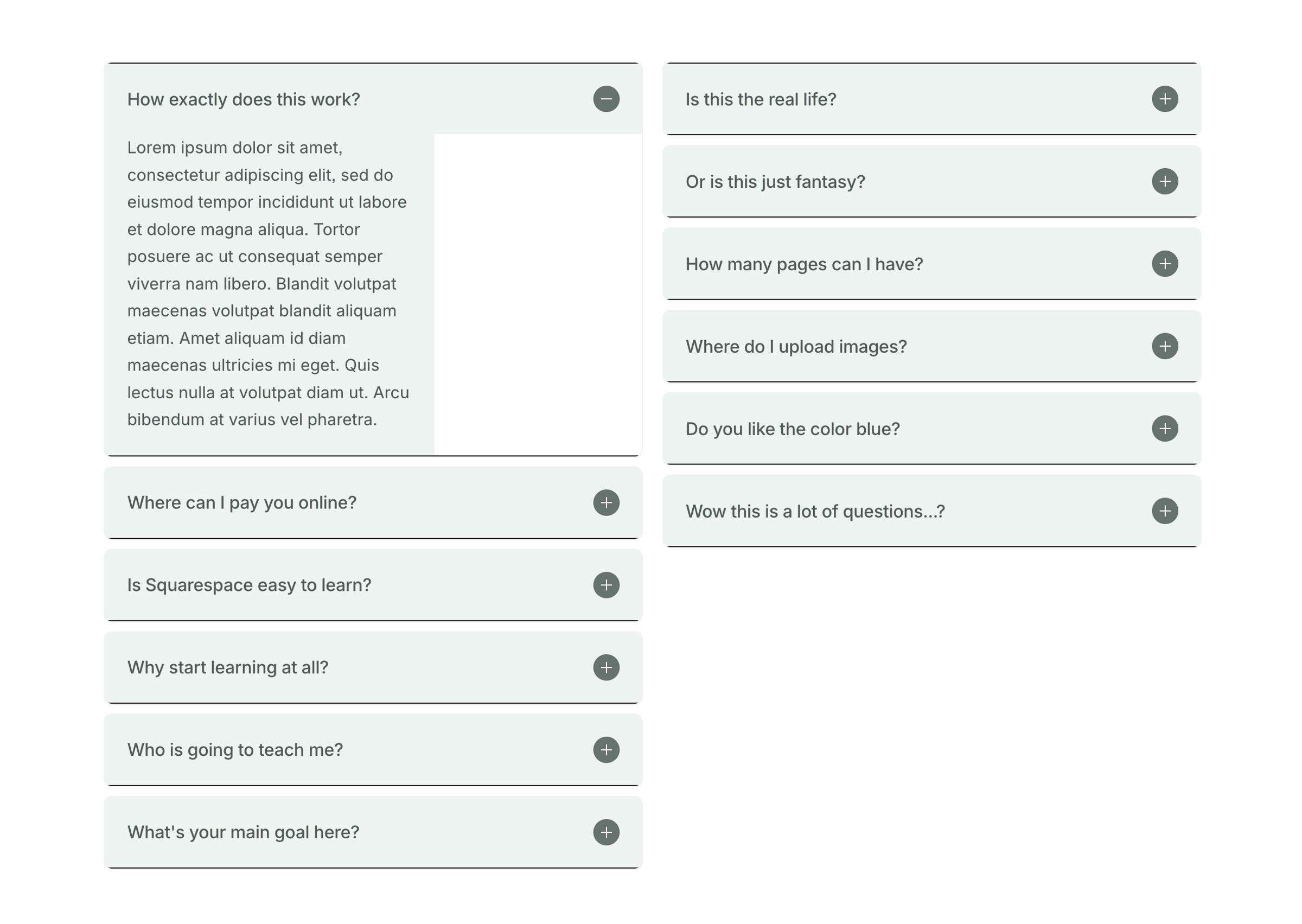Click the Lorem ipsum answer paragraph
1302x924 pixels.
pyautogui.click(x=269, y=284)
